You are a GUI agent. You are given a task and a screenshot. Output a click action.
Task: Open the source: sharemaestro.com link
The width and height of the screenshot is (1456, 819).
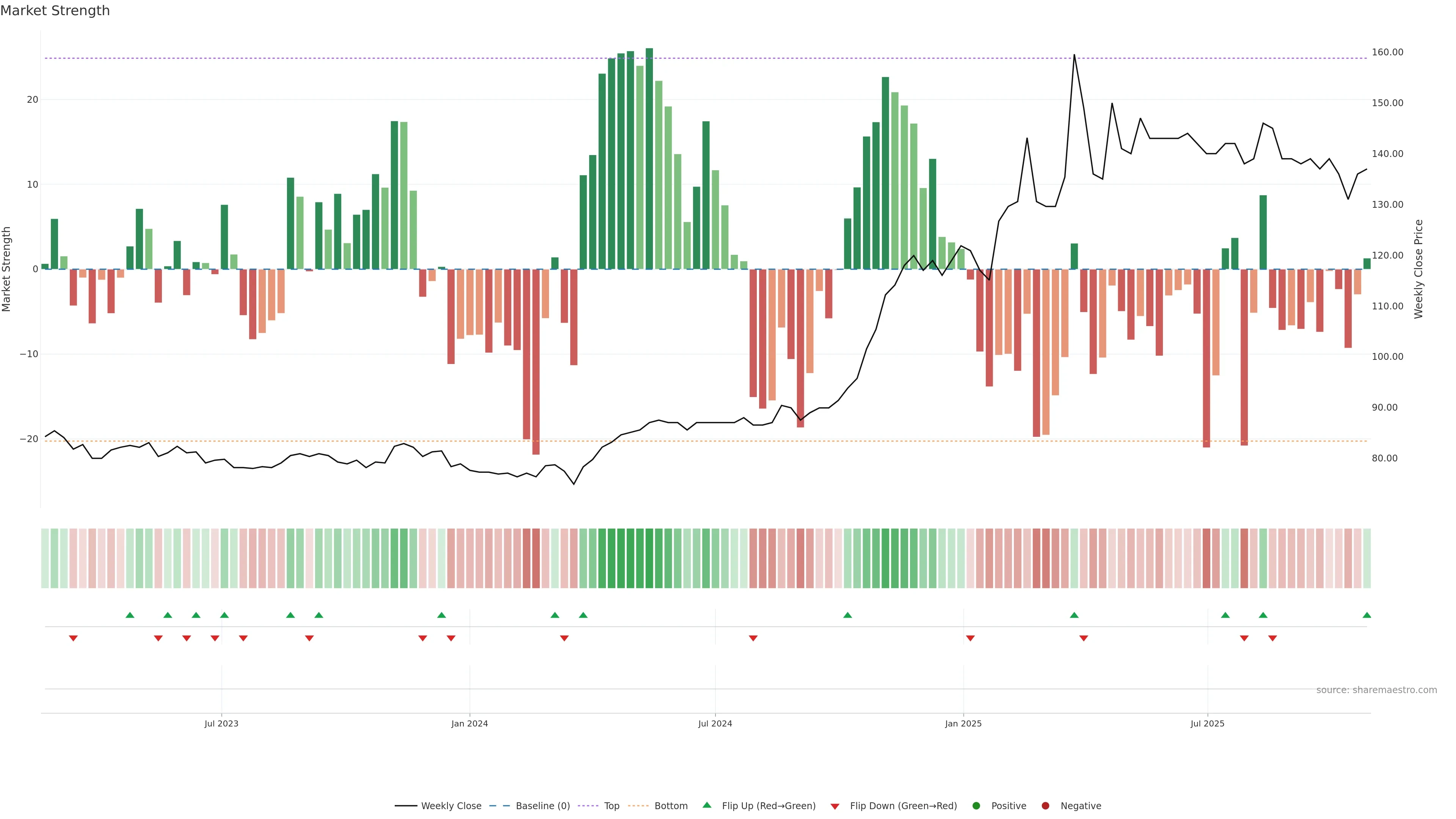tap(1376, 690)
